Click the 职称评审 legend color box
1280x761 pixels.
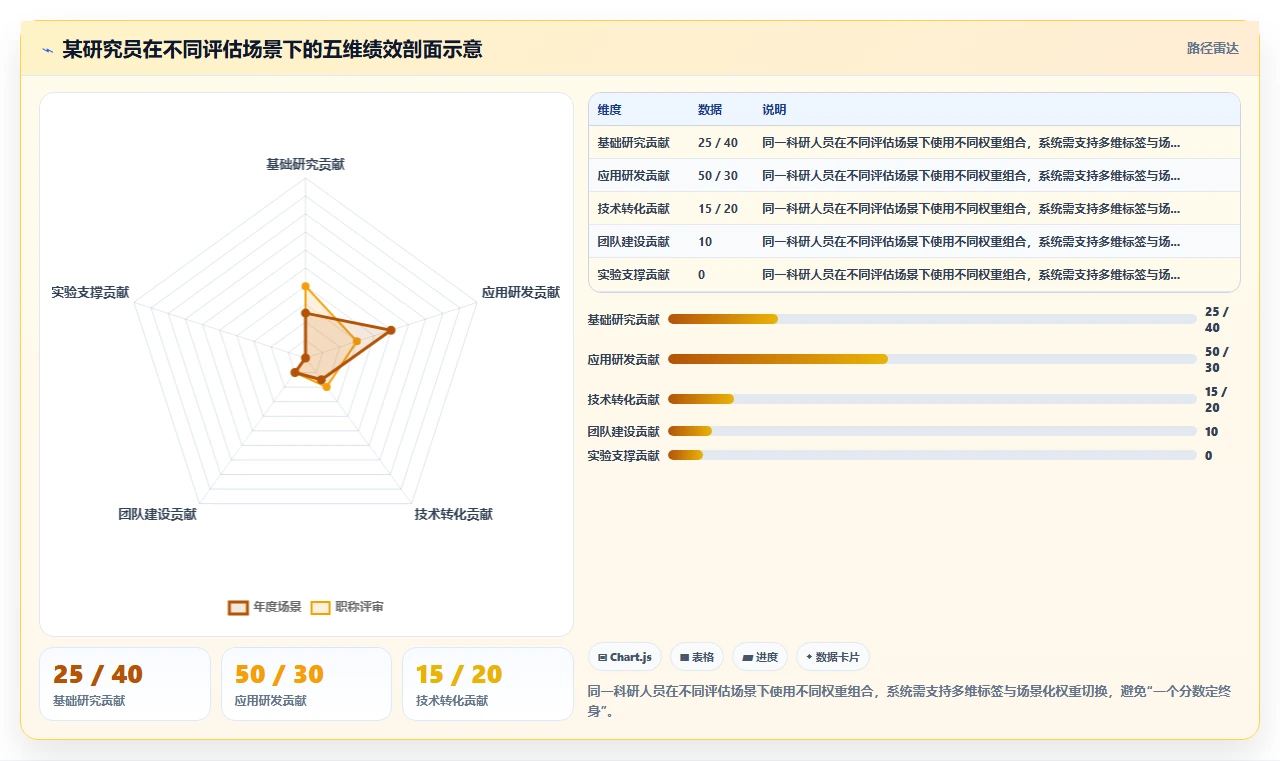click(320, 607)
